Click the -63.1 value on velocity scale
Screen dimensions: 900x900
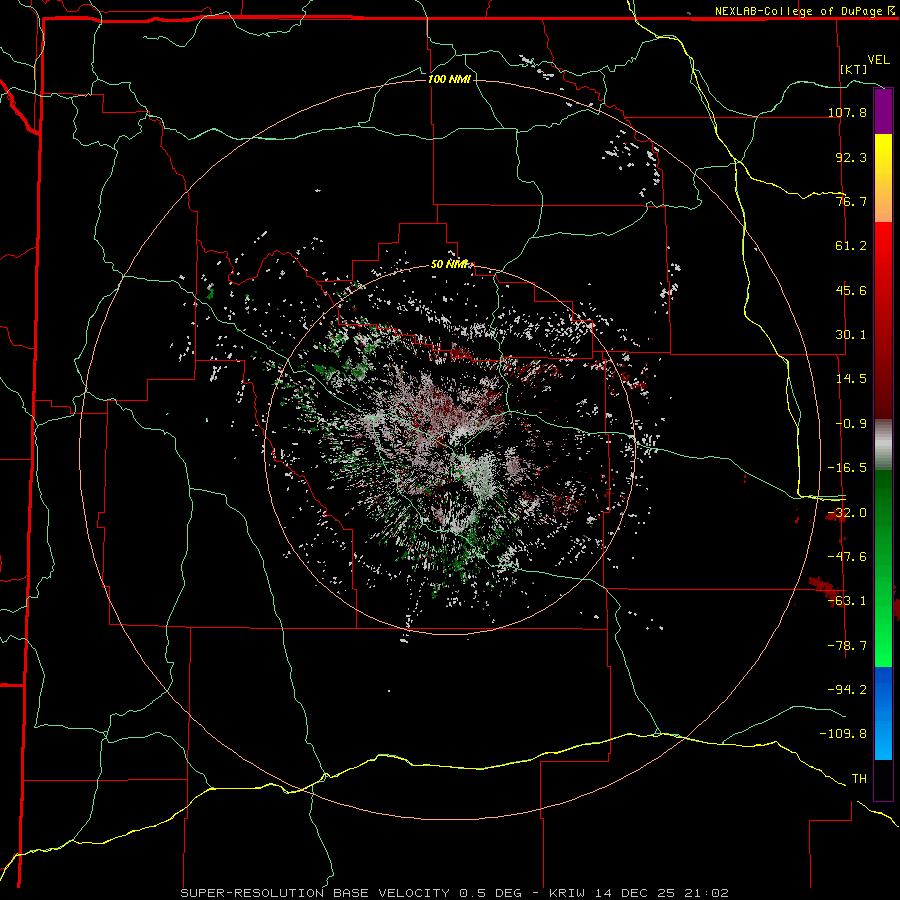tap(847, 601)
